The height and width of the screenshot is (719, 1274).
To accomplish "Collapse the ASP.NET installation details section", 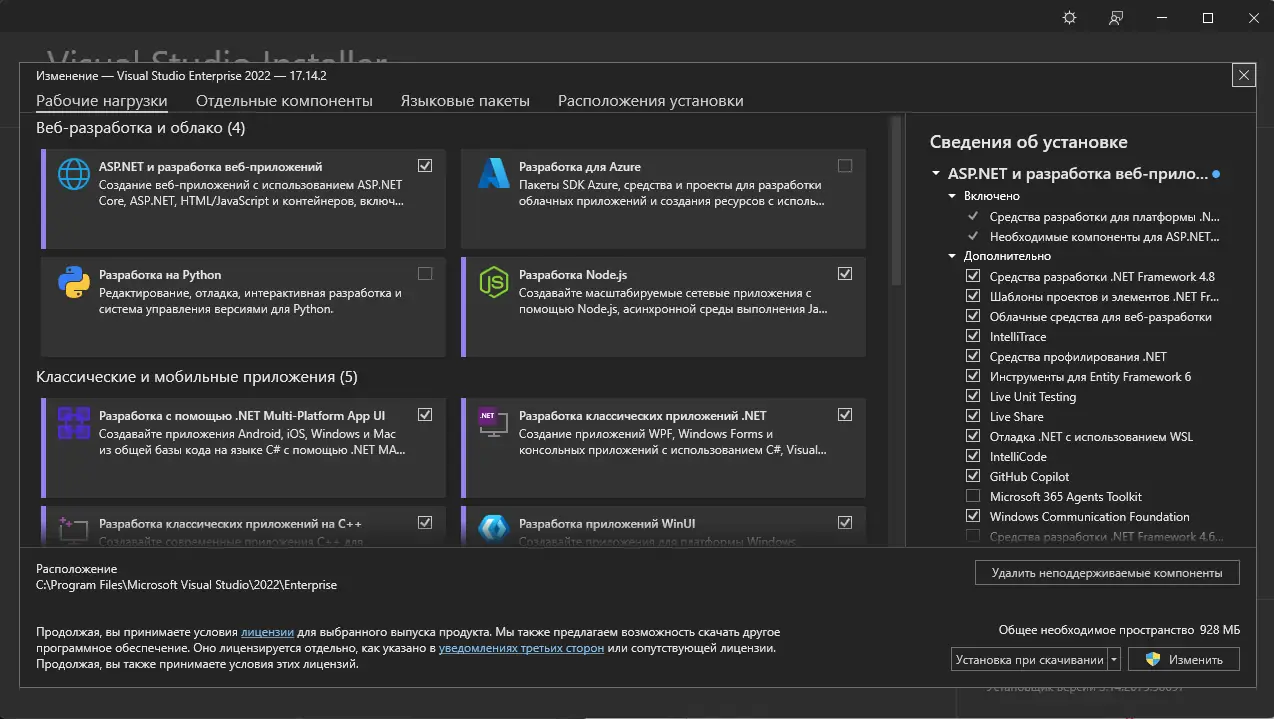I will [935, 174].
